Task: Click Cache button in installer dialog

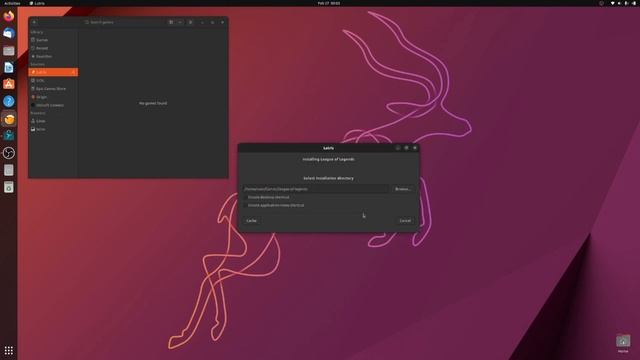Action: coord(251,221)
